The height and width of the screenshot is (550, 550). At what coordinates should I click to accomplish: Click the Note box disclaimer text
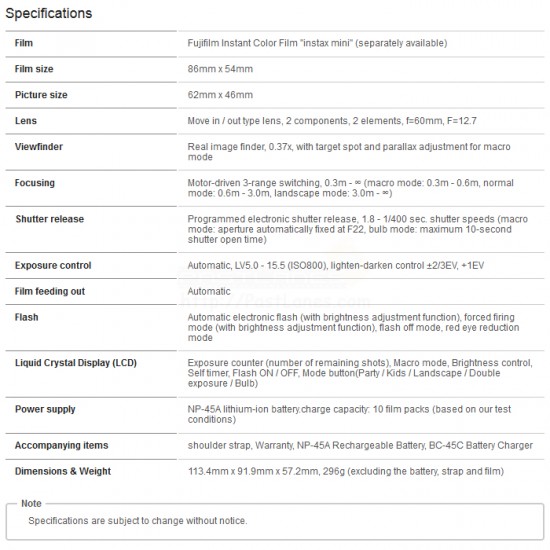[x=138, y=521]
